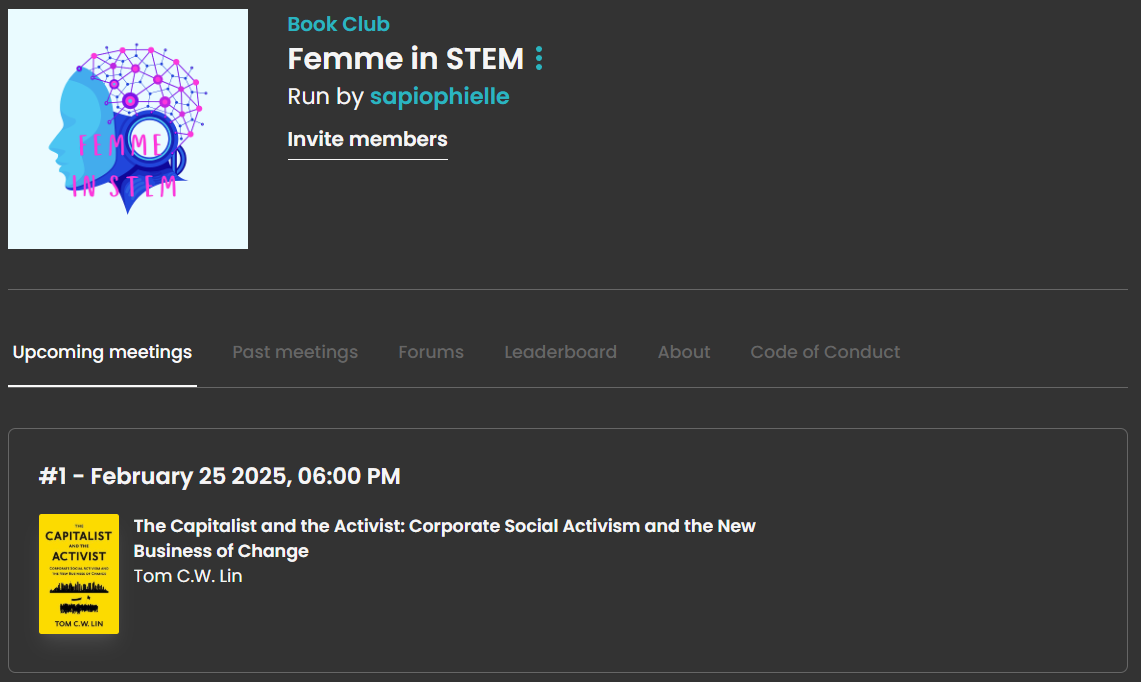
Task: Visit the sapiophielle profile link
Action: coord(440,97)
